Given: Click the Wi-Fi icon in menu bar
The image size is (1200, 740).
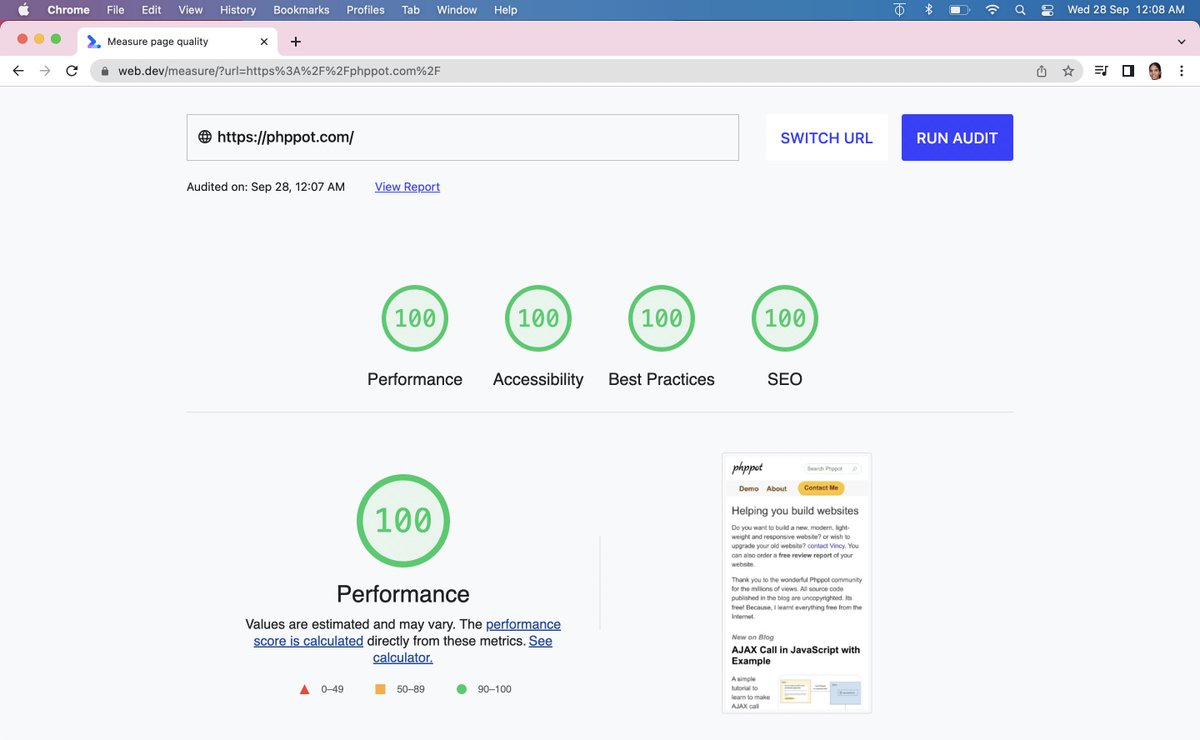Looking at the screenshot, I should point(992,10).
